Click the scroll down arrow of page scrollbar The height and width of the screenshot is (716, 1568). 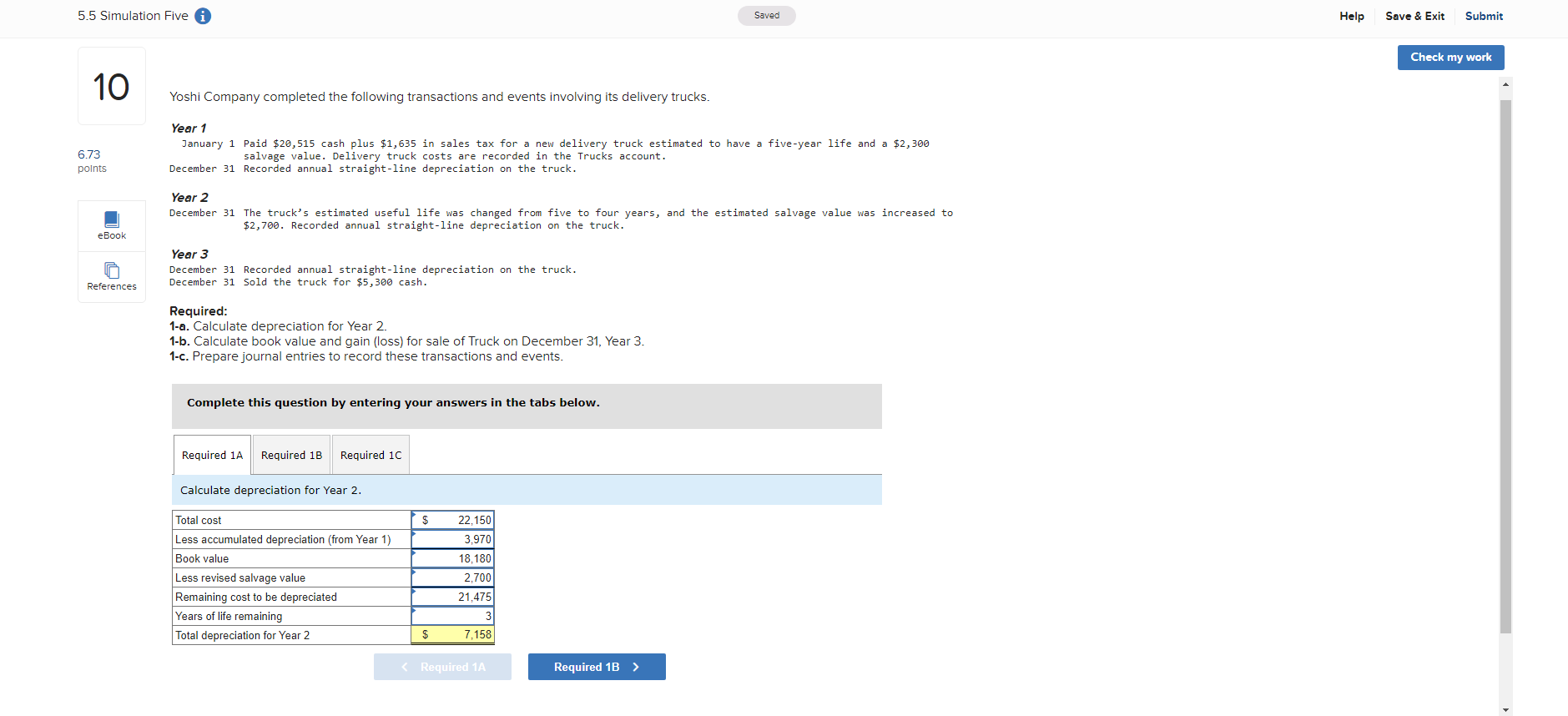tap(1505, 709)
